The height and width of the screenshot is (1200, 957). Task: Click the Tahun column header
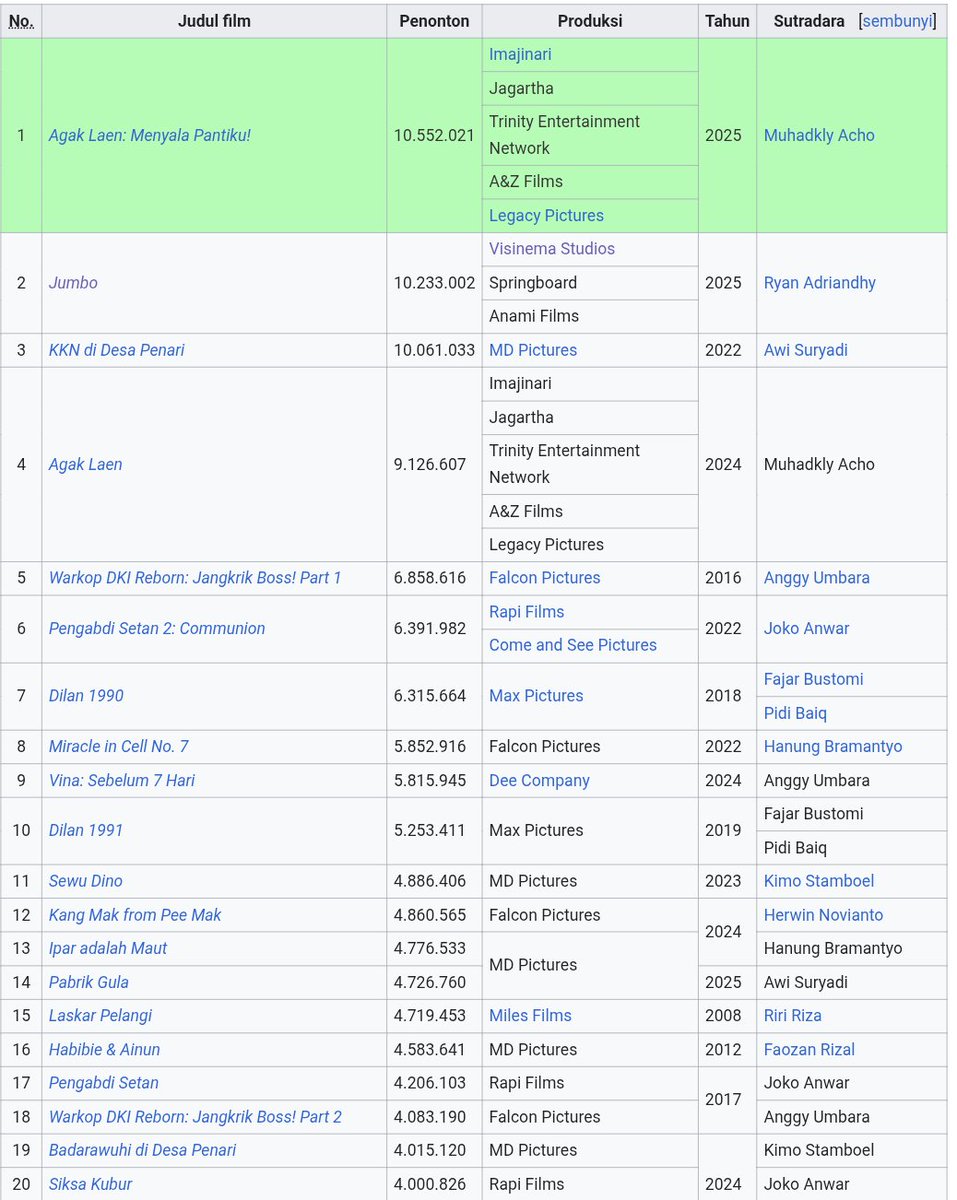coord(727,21)
